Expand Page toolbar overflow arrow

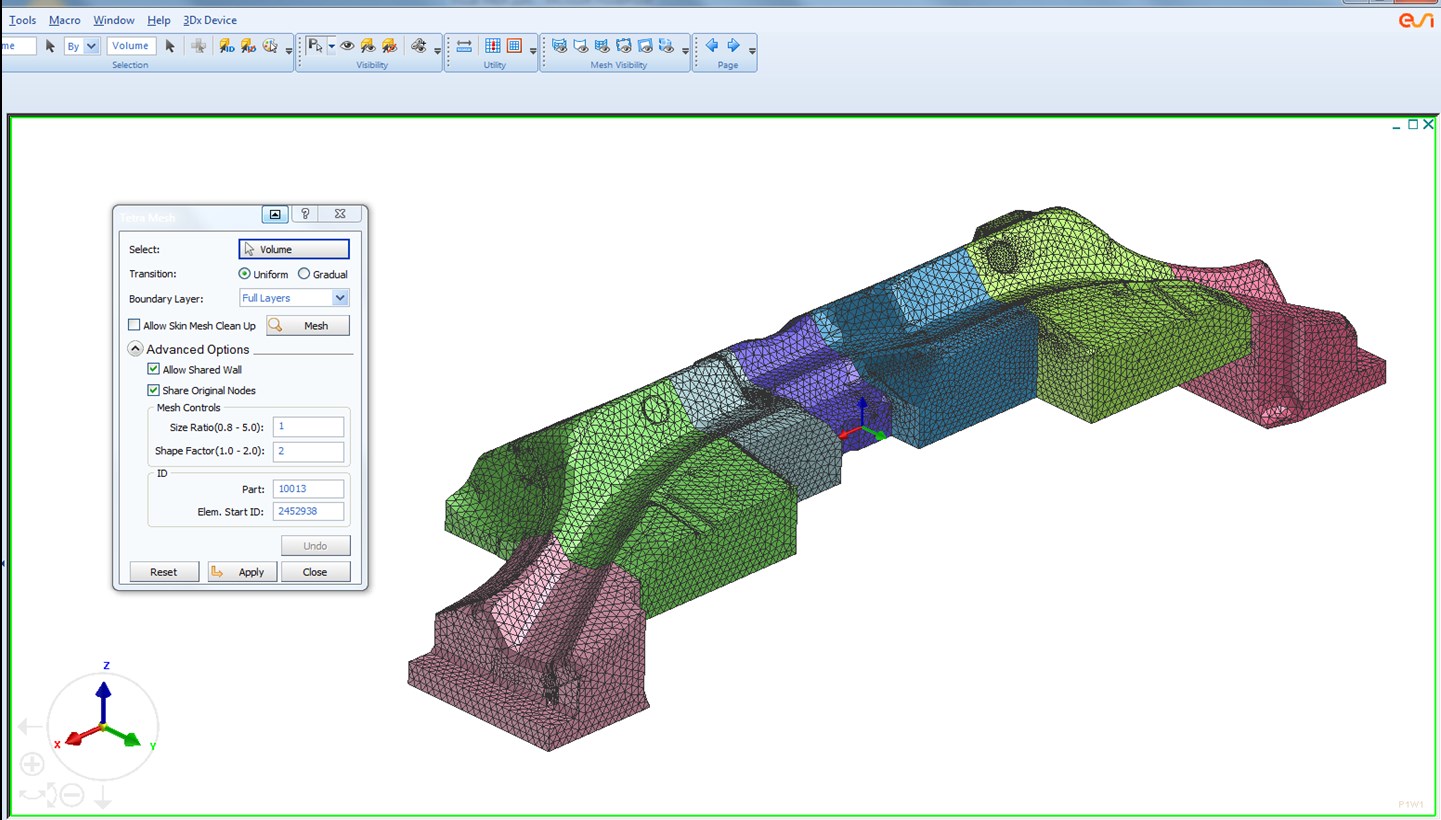tap(752, 50)
